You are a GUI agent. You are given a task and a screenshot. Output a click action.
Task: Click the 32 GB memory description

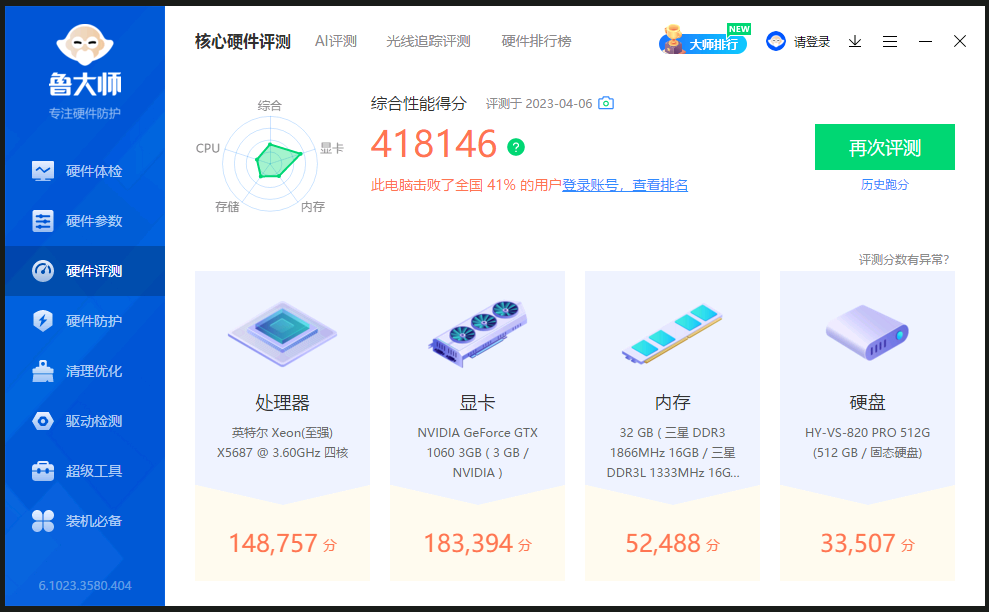[672, 452]
